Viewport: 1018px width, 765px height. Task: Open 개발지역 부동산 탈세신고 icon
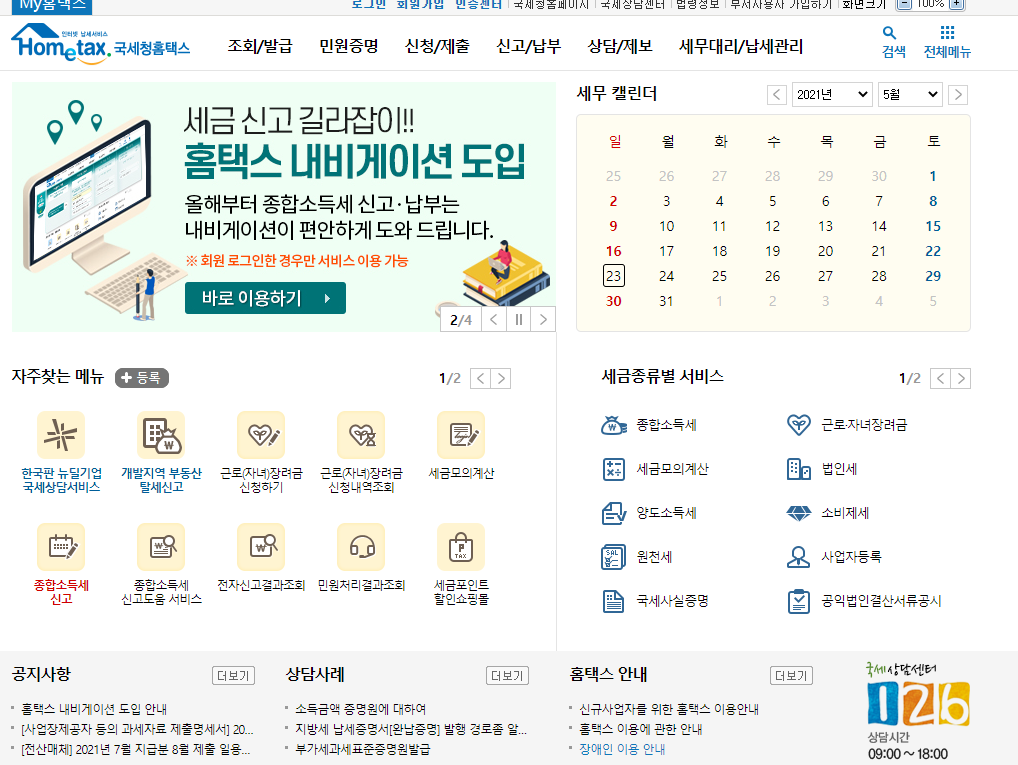coord(161,435)
